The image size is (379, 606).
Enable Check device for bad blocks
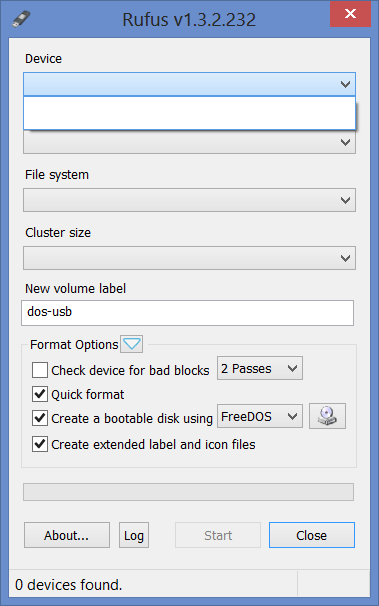pyautogui.click(x=40, y=370)
